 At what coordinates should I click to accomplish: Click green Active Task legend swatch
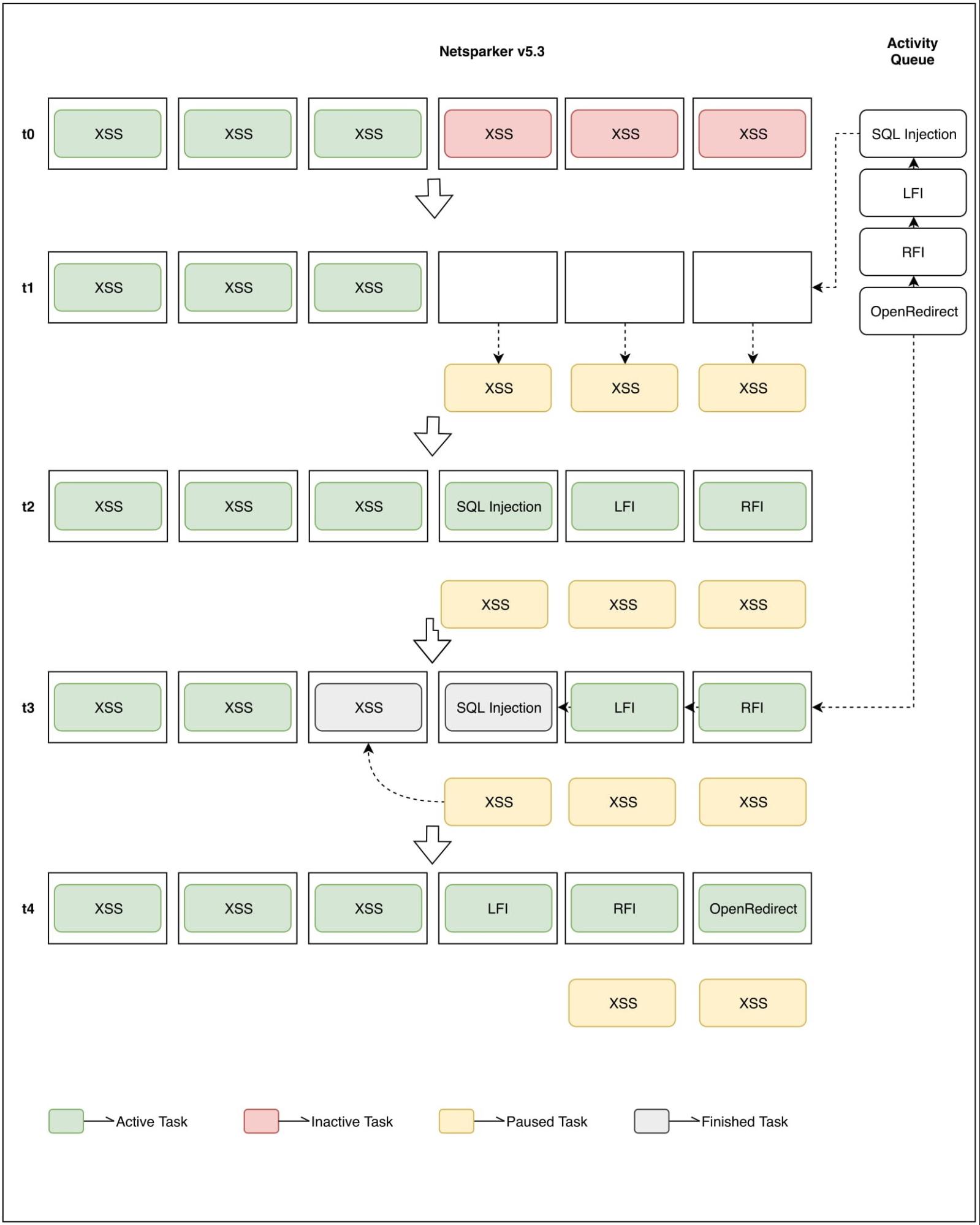click(66, 1121)
